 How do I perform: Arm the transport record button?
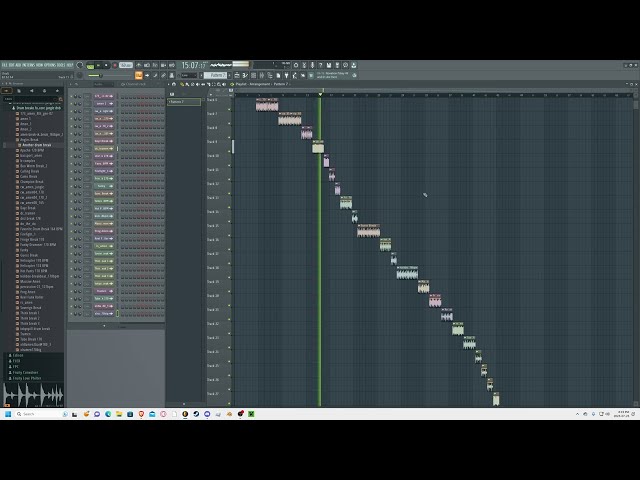tap(115, 65)
